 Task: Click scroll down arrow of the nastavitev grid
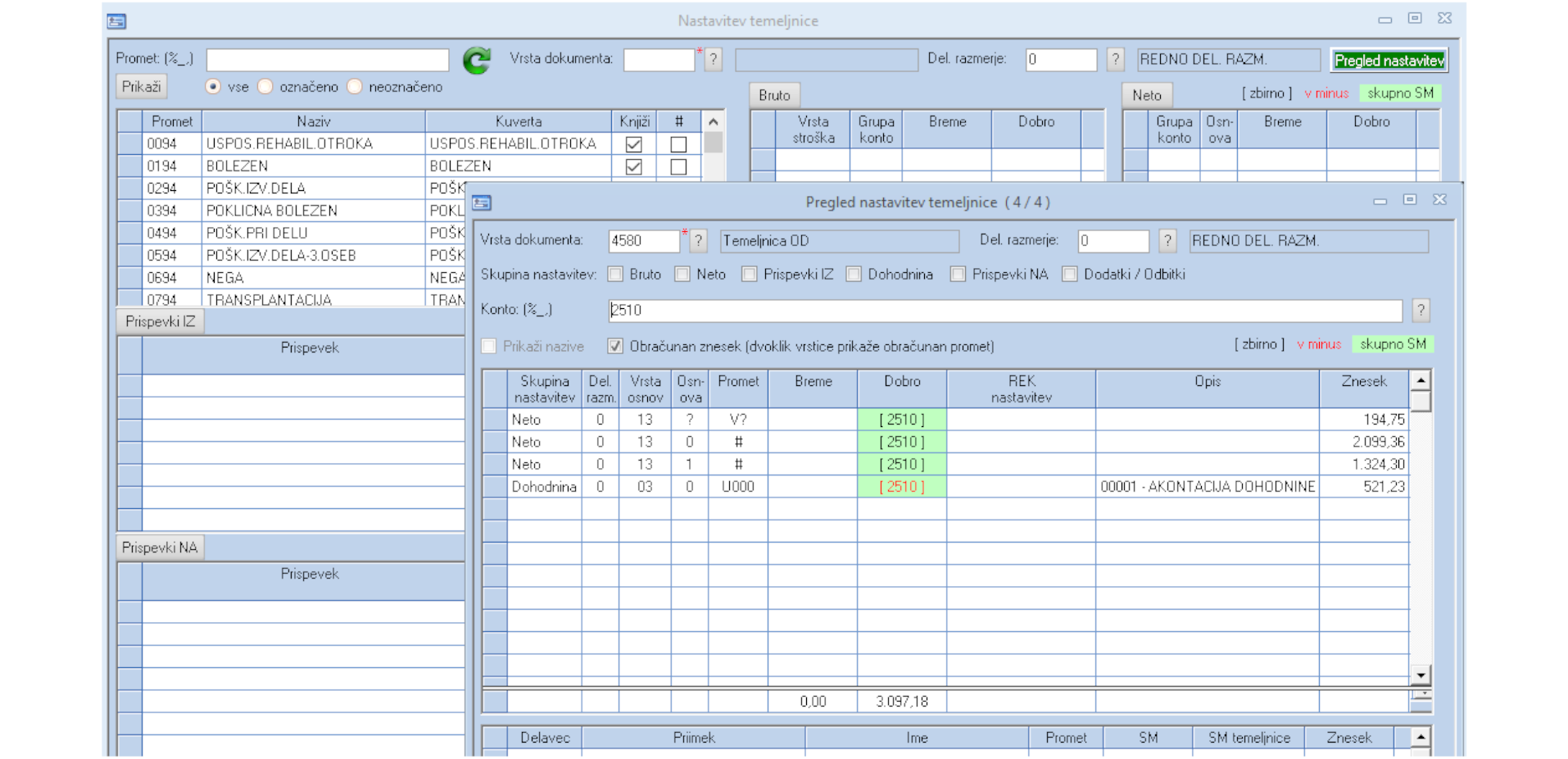click(x=1421, y=675)
